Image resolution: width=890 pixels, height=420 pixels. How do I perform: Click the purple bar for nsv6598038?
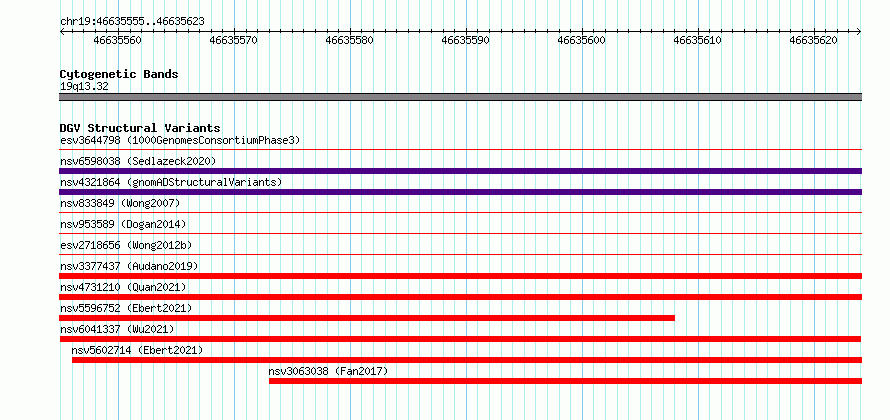coord(461,171)
